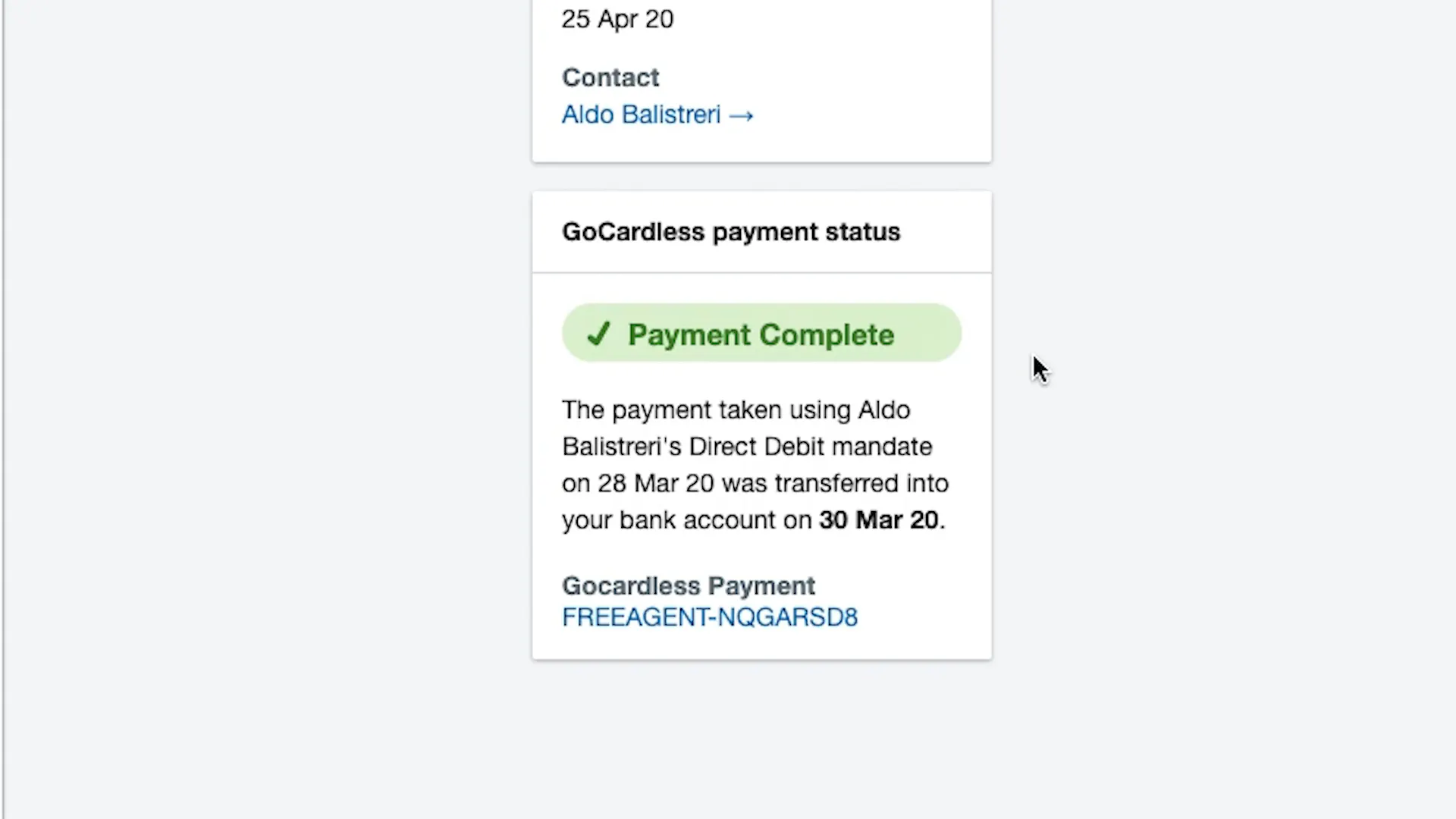Select the 25 Apr 20 date text

tap(617, 19)
